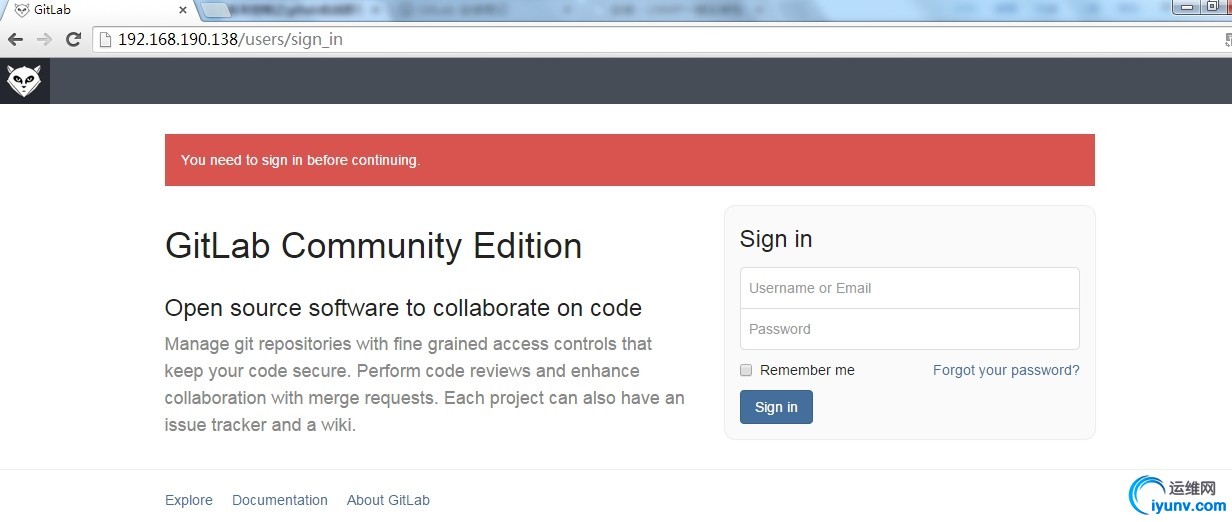Close the GitLab browser tab
The height and width of the screenshot is (522, 1232).
pyautogui.click(x=182, y=10)
